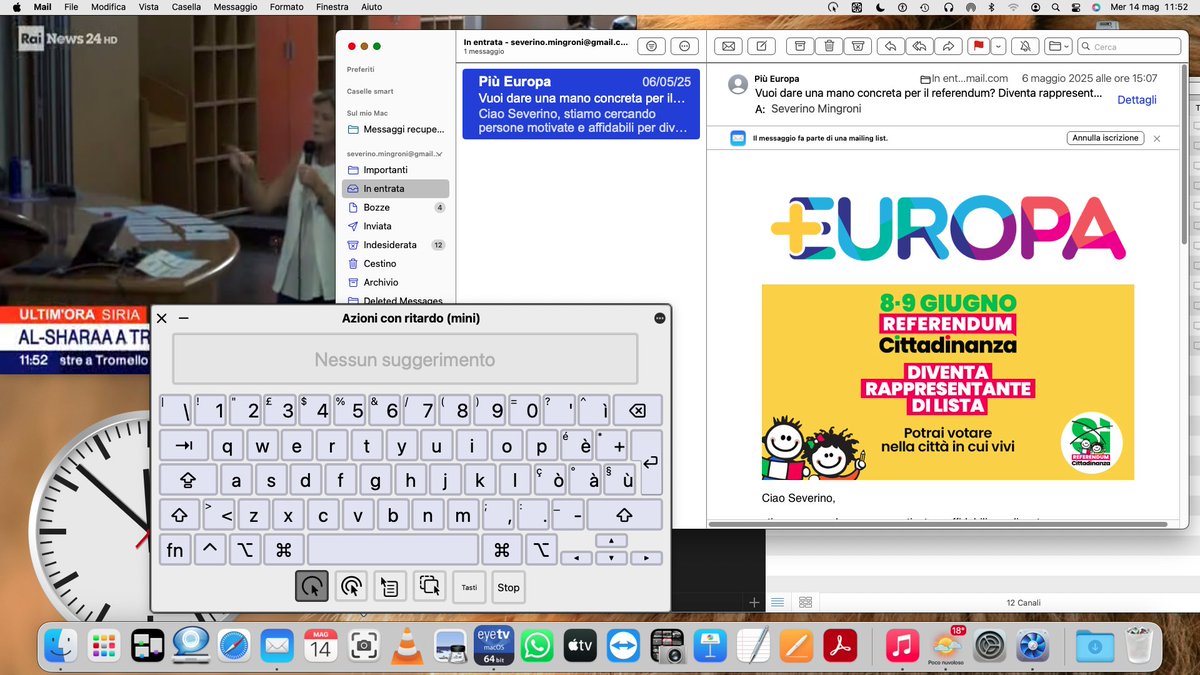Image resolution: width=1200 pixels, height=675 pixels.
Task: Flag the message with the red flag
Action: click(979, 46)
